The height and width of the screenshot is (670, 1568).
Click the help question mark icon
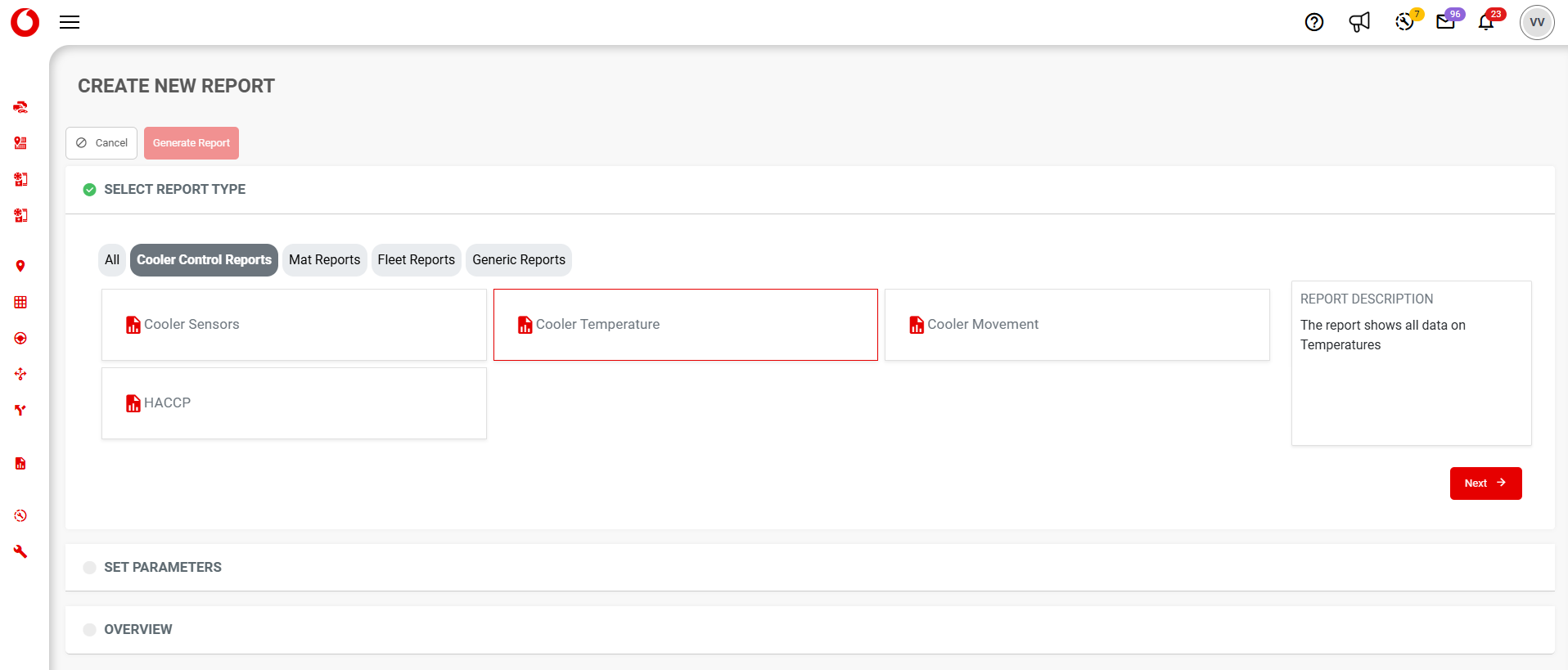[1313, 22]
